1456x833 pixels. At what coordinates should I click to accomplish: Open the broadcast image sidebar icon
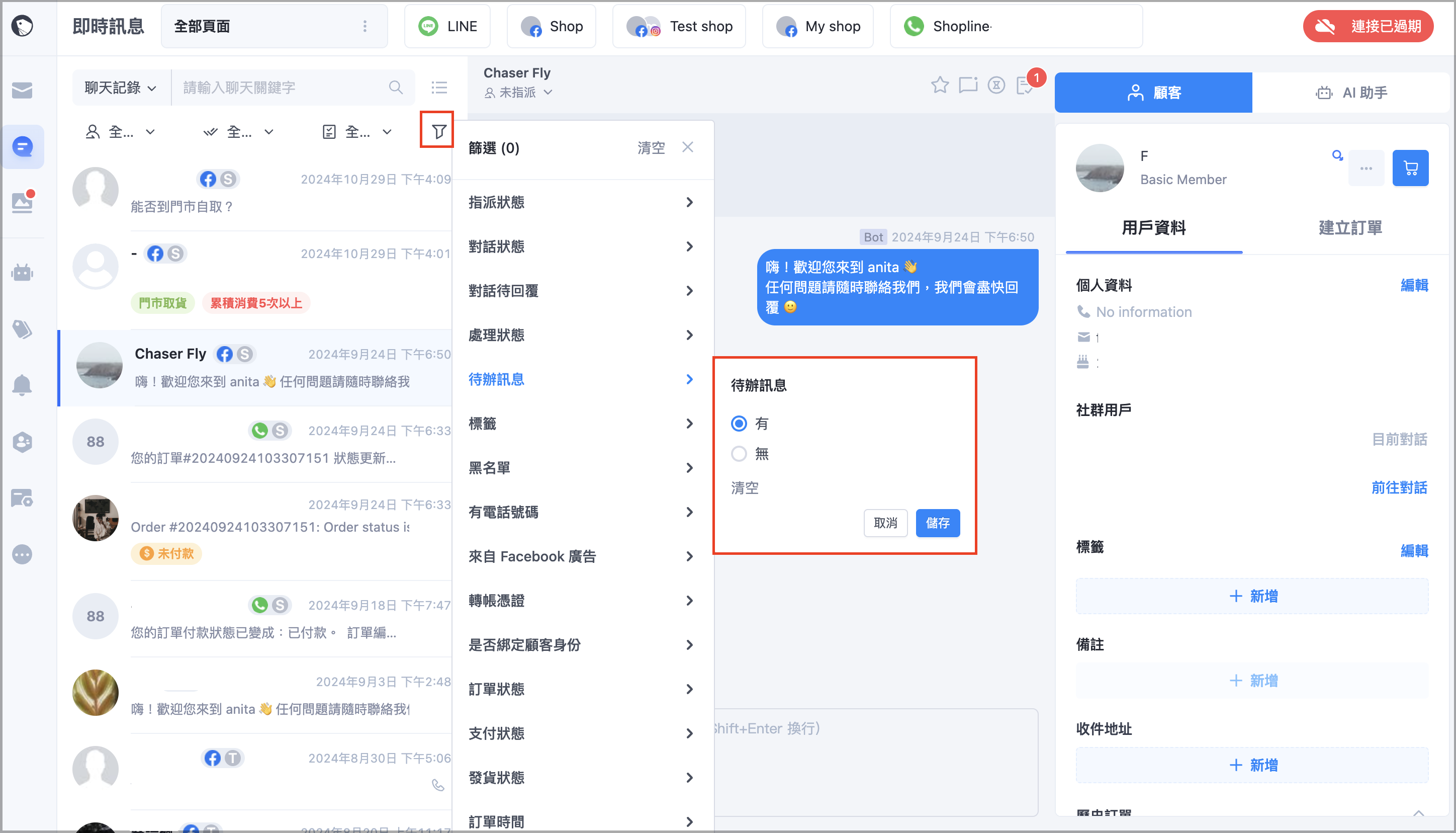[22, 202]
